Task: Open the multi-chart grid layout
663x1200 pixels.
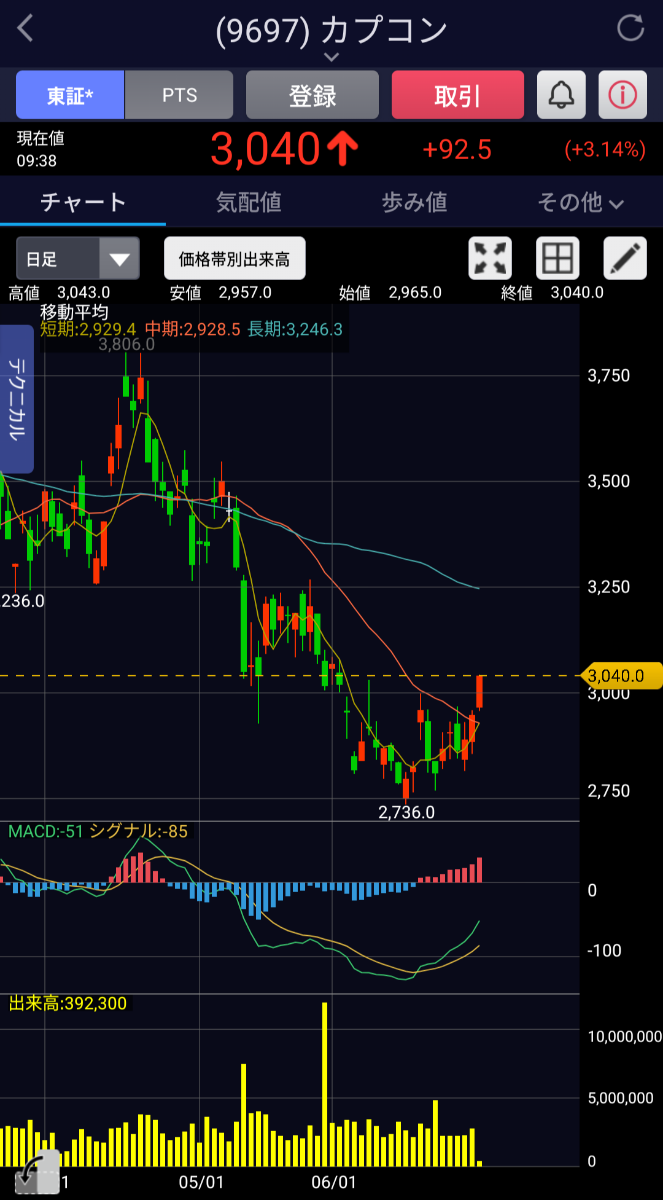Action: (558, 259)
